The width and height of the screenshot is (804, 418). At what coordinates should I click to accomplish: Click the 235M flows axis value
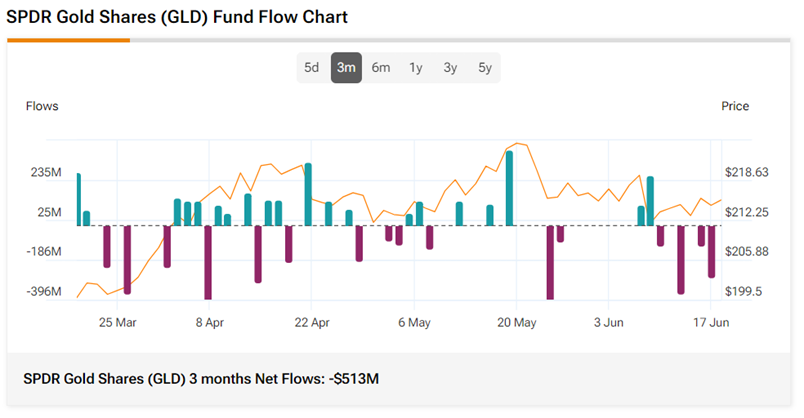pos(46,173)
